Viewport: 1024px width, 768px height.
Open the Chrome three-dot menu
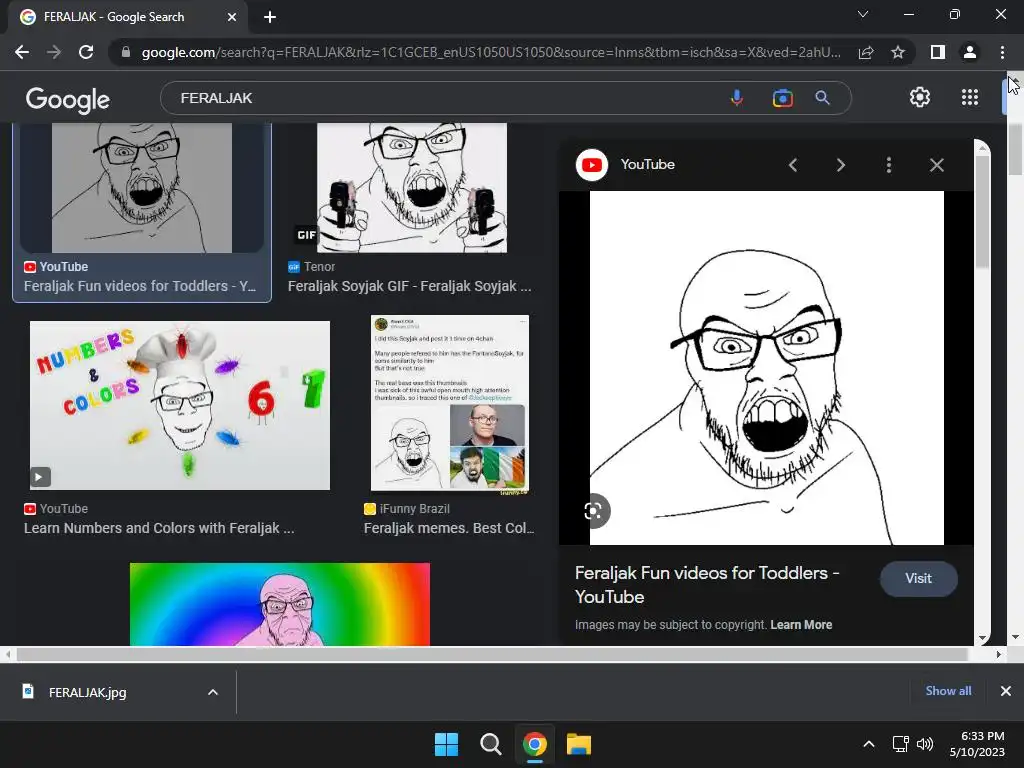[1002, 52]
